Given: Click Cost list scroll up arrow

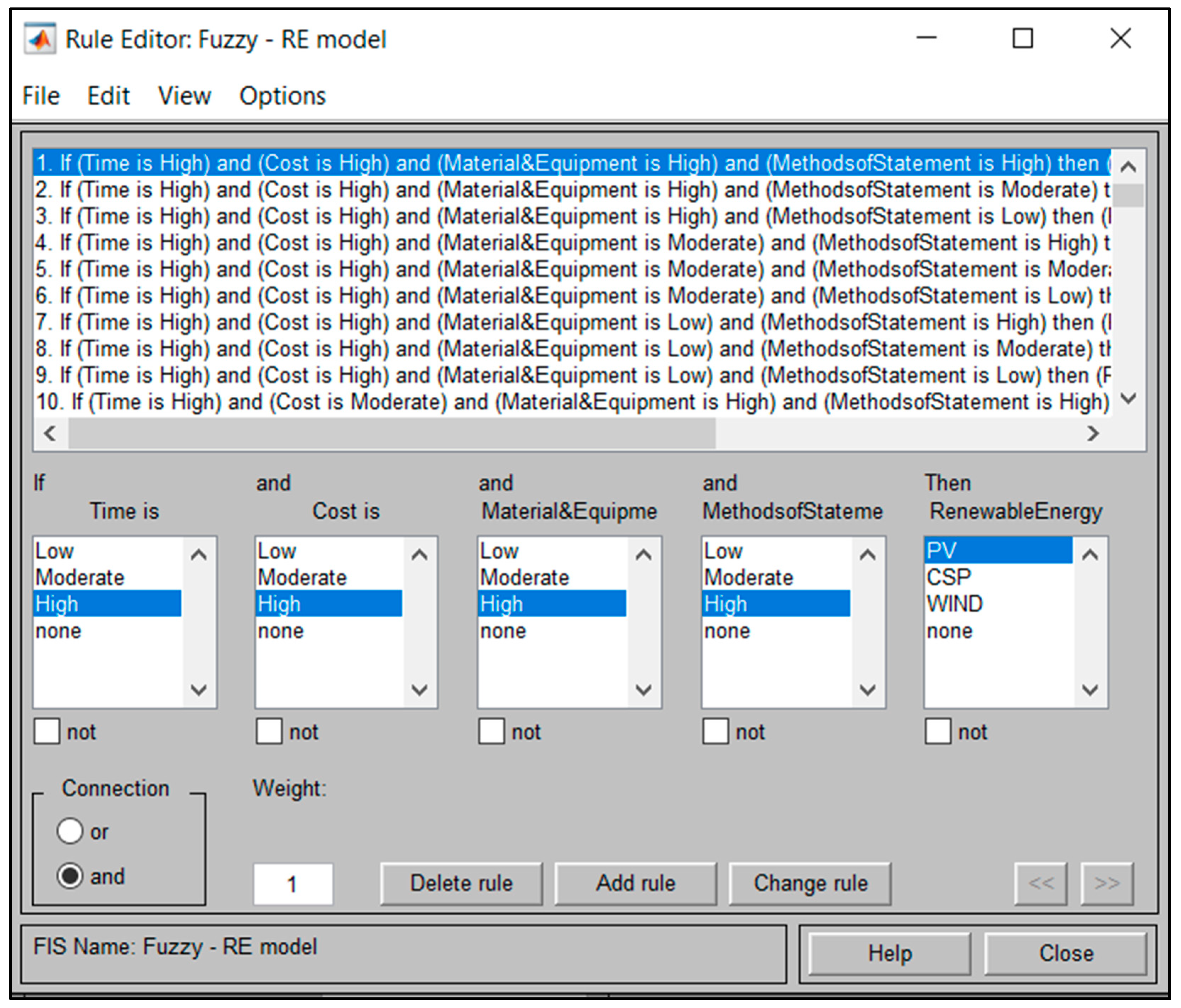Looking at the screenshot, I should click(420, 554).
